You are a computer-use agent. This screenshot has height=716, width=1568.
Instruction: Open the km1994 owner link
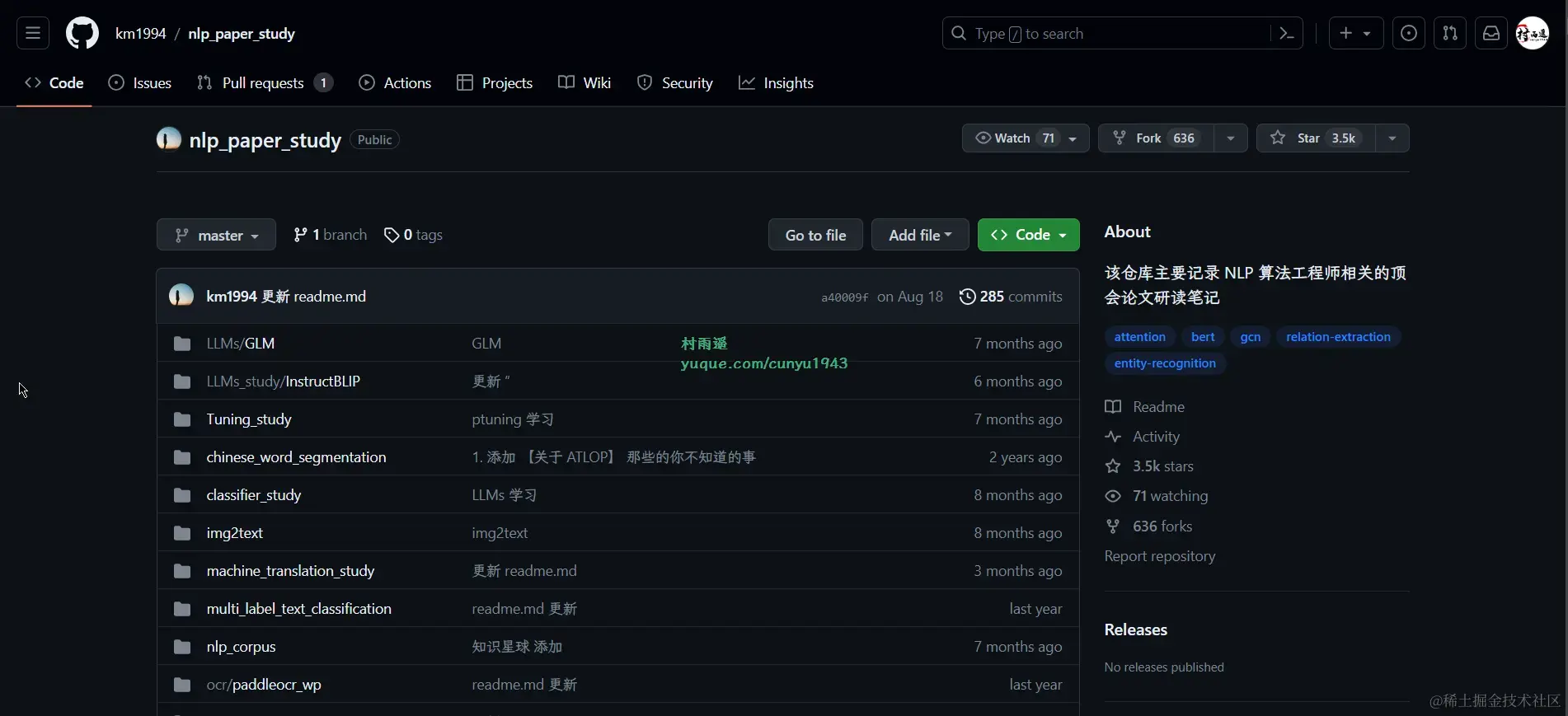point(141,34)
